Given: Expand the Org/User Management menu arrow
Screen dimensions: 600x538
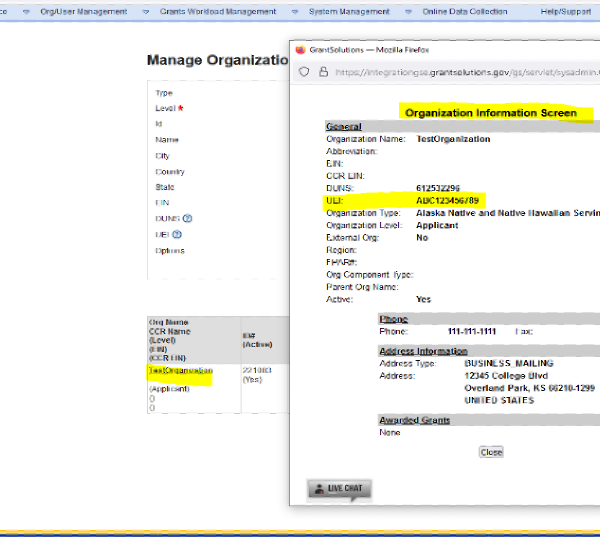Looking at the screenshot, I should [25, 12].
